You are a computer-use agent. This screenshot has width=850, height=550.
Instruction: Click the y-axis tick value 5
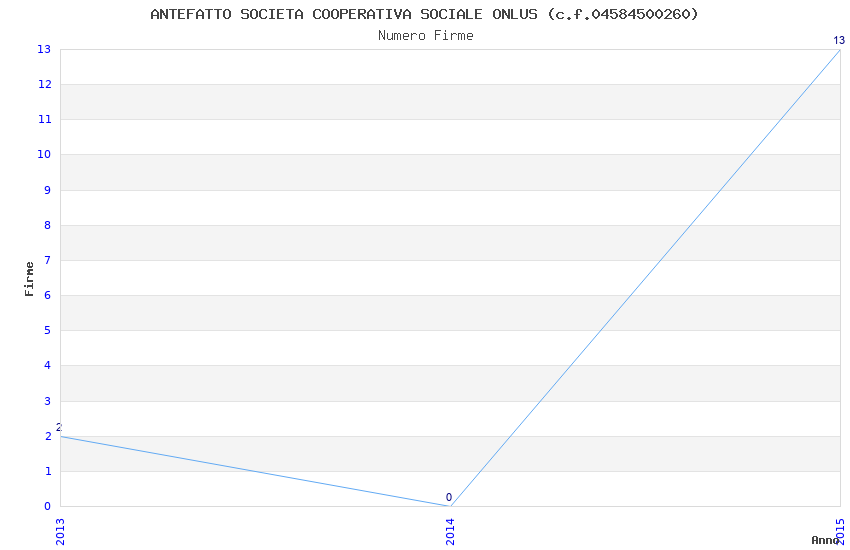click(x=48, y=331)
